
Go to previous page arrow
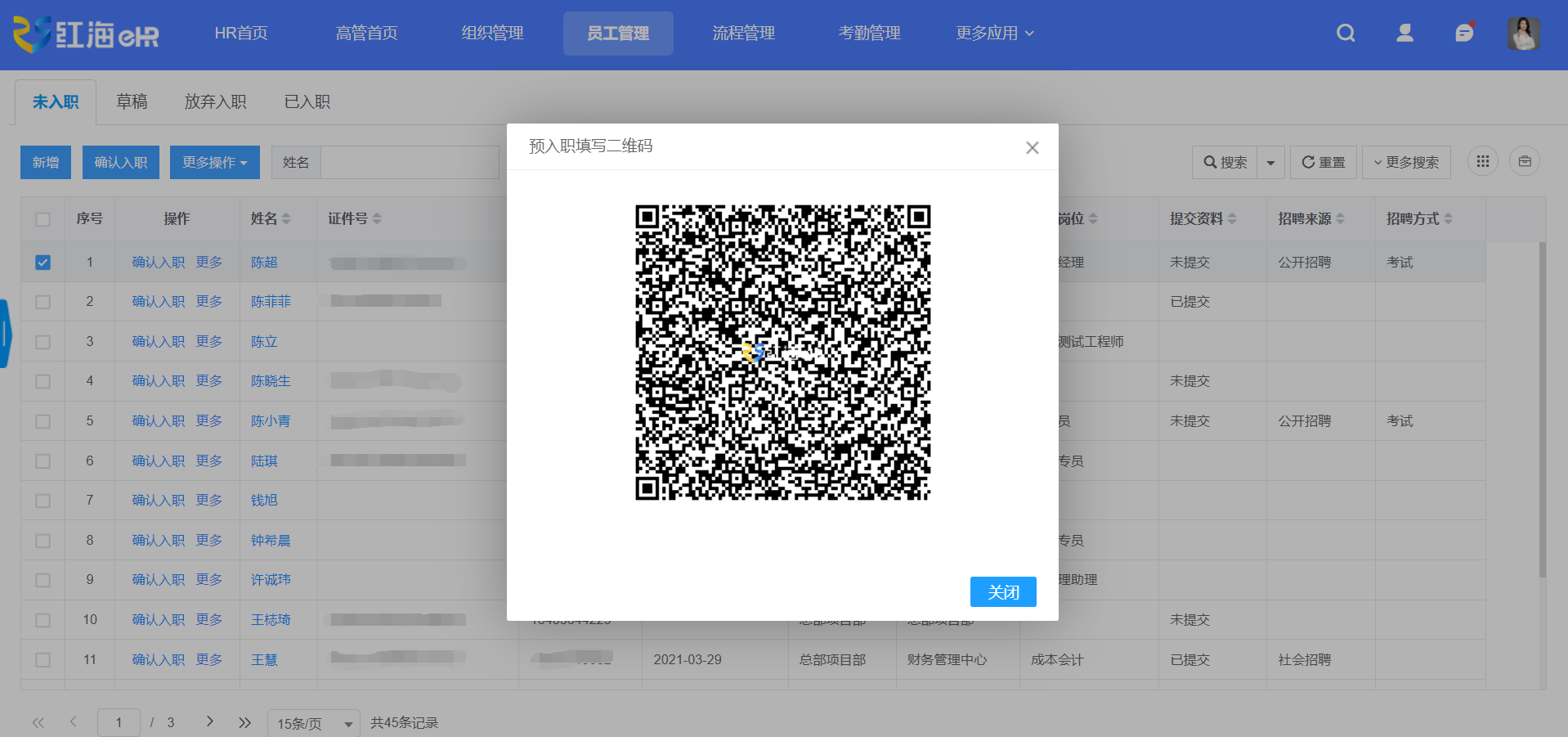pyautogui.click(x=74, y=721)
